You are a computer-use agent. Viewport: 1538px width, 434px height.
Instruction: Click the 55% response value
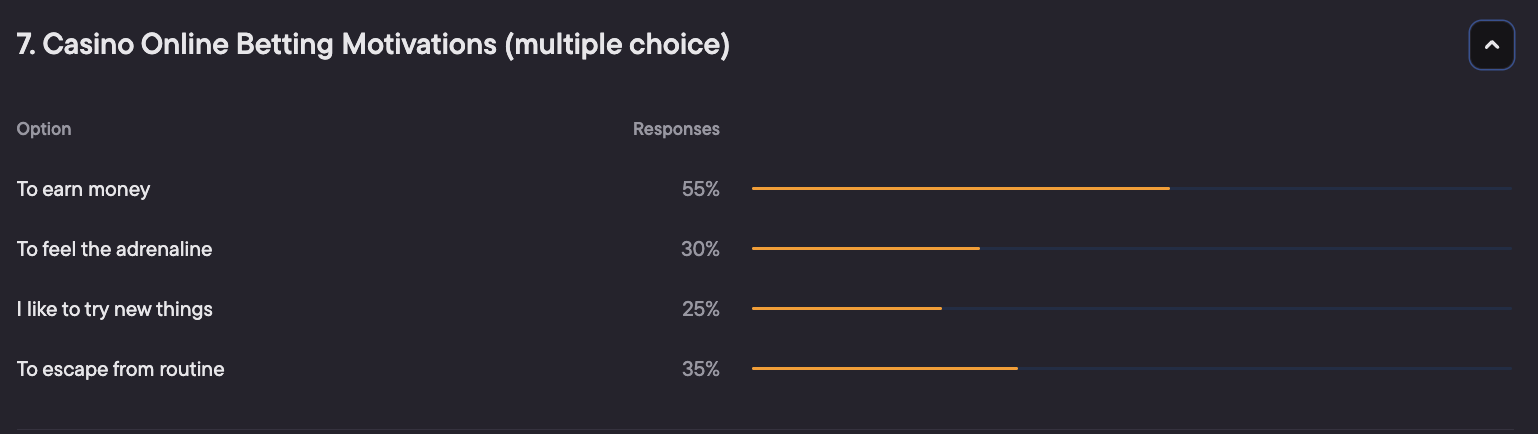pyautogui.click(x=700, y=189)
